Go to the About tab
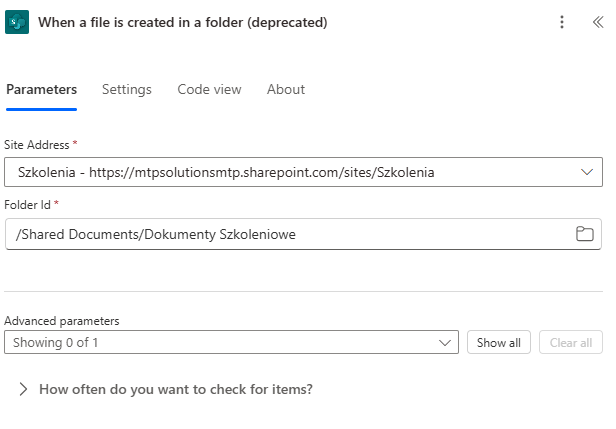 pyautogui.click(x=286, y=90)
